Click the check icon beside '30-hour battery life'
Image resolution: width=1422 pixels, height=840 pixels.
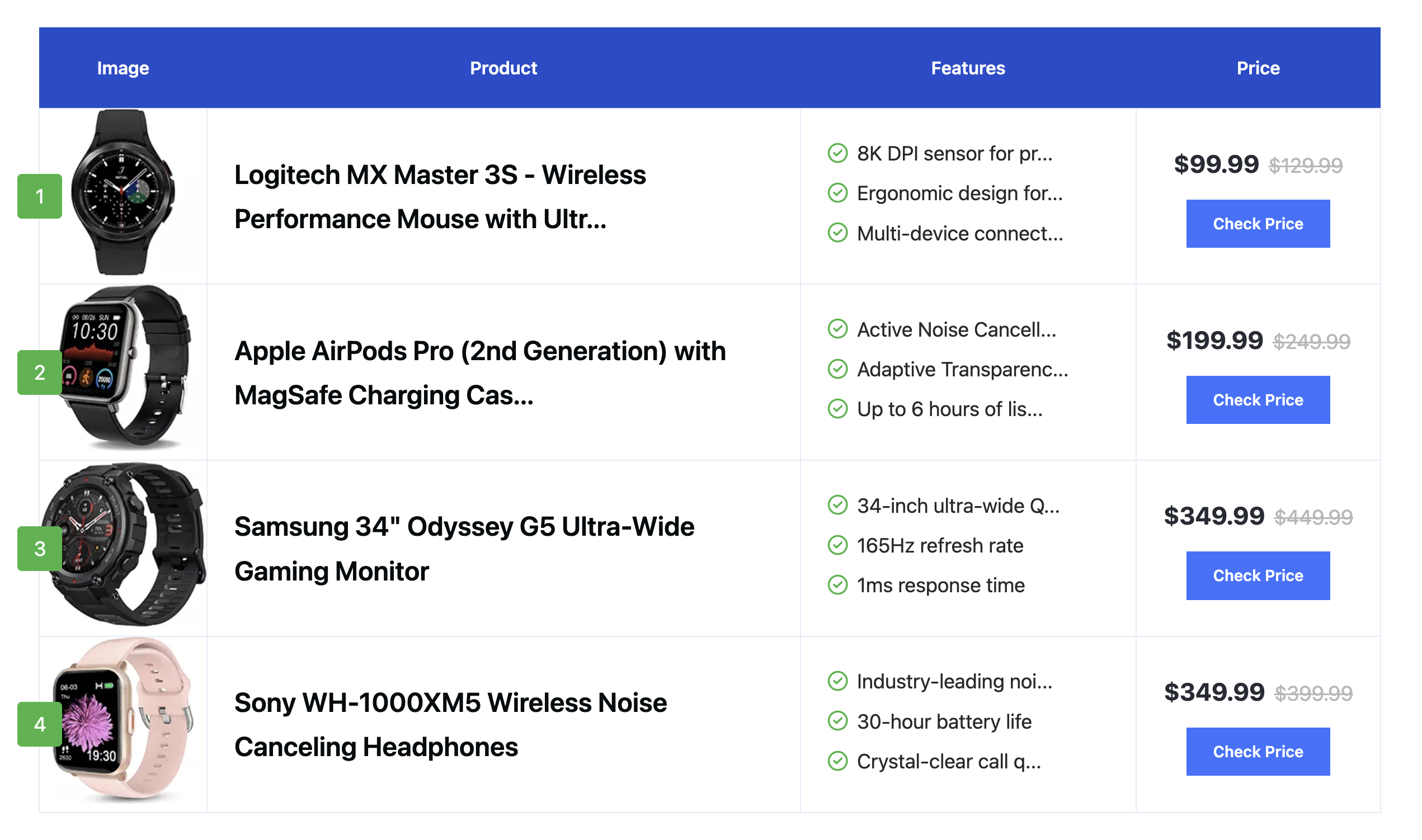[837, 721]
